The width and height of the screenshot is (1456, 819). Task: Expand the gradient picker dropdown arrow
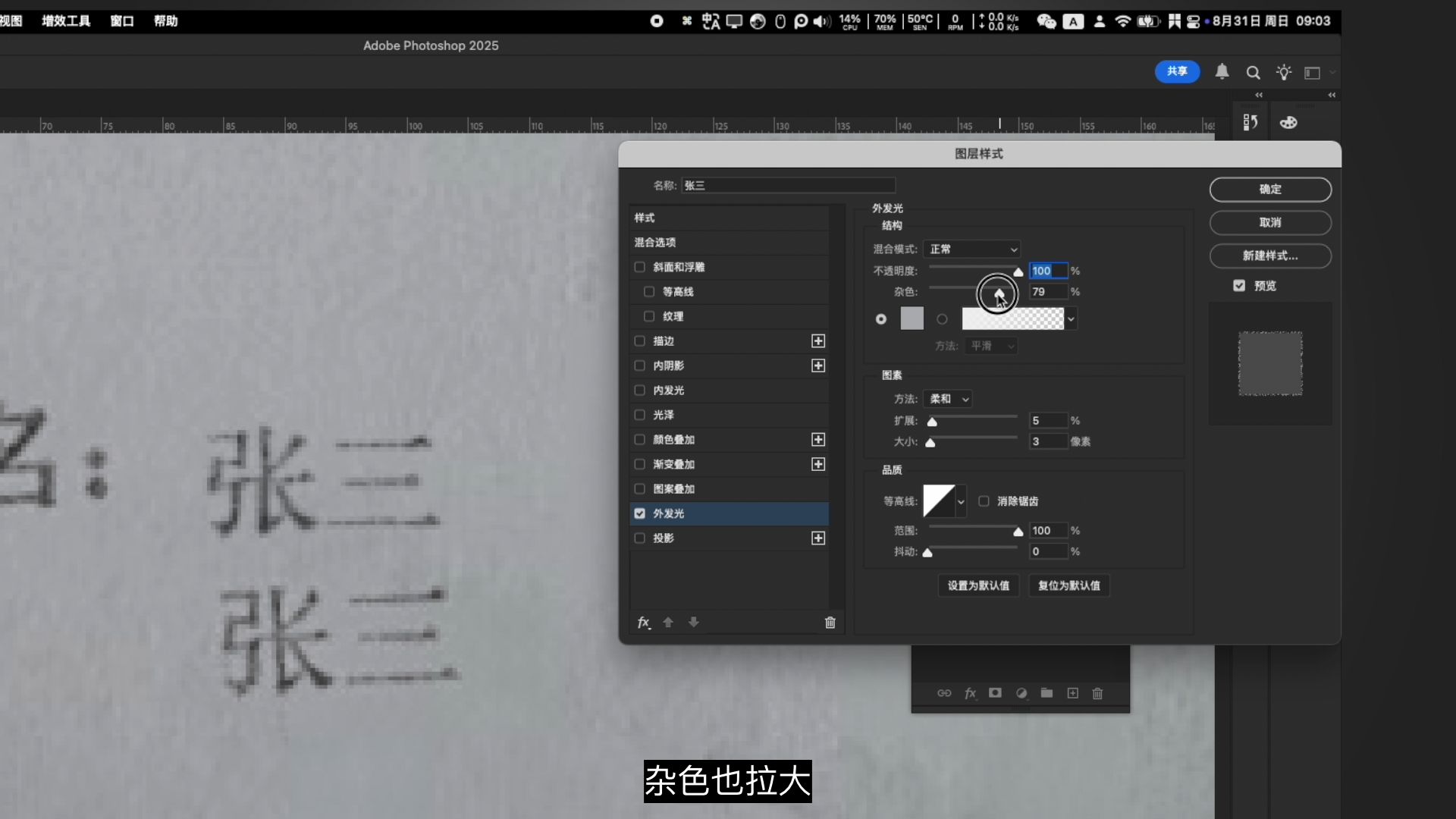pyautogui.click(x=1071, y=319)
